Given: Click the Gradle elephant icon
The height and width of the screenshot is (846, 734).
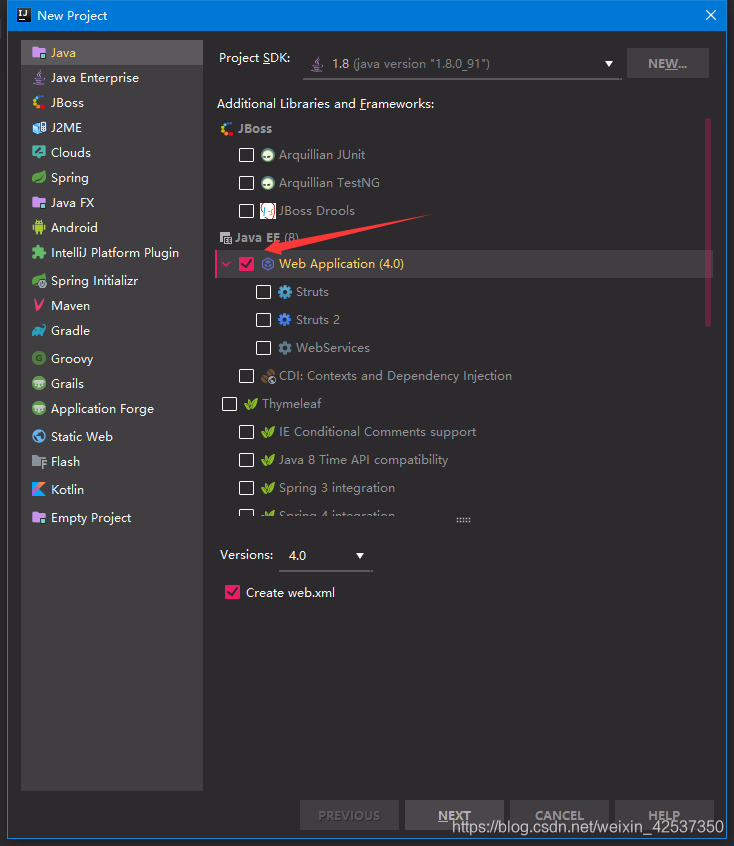Looking at the screenshot, I should [39, 330].
